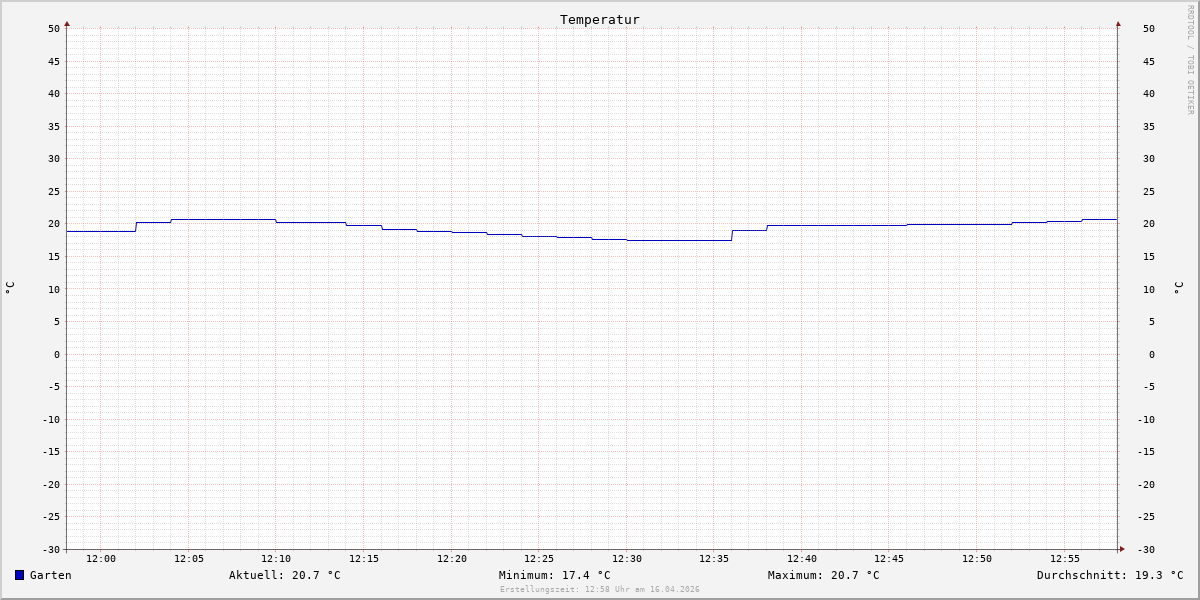This screenshot has height=600, width=1200.
Task: Click the Erstellungszeit timestamp footer text
Action: (600, 589)
